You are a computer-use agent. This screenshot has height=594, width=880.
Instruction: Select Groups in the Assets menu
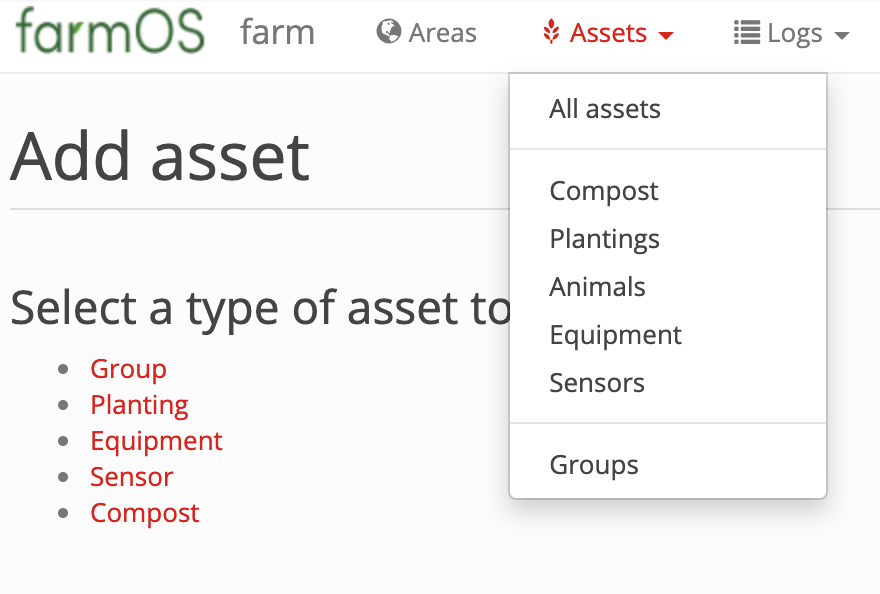click(594, 465)
